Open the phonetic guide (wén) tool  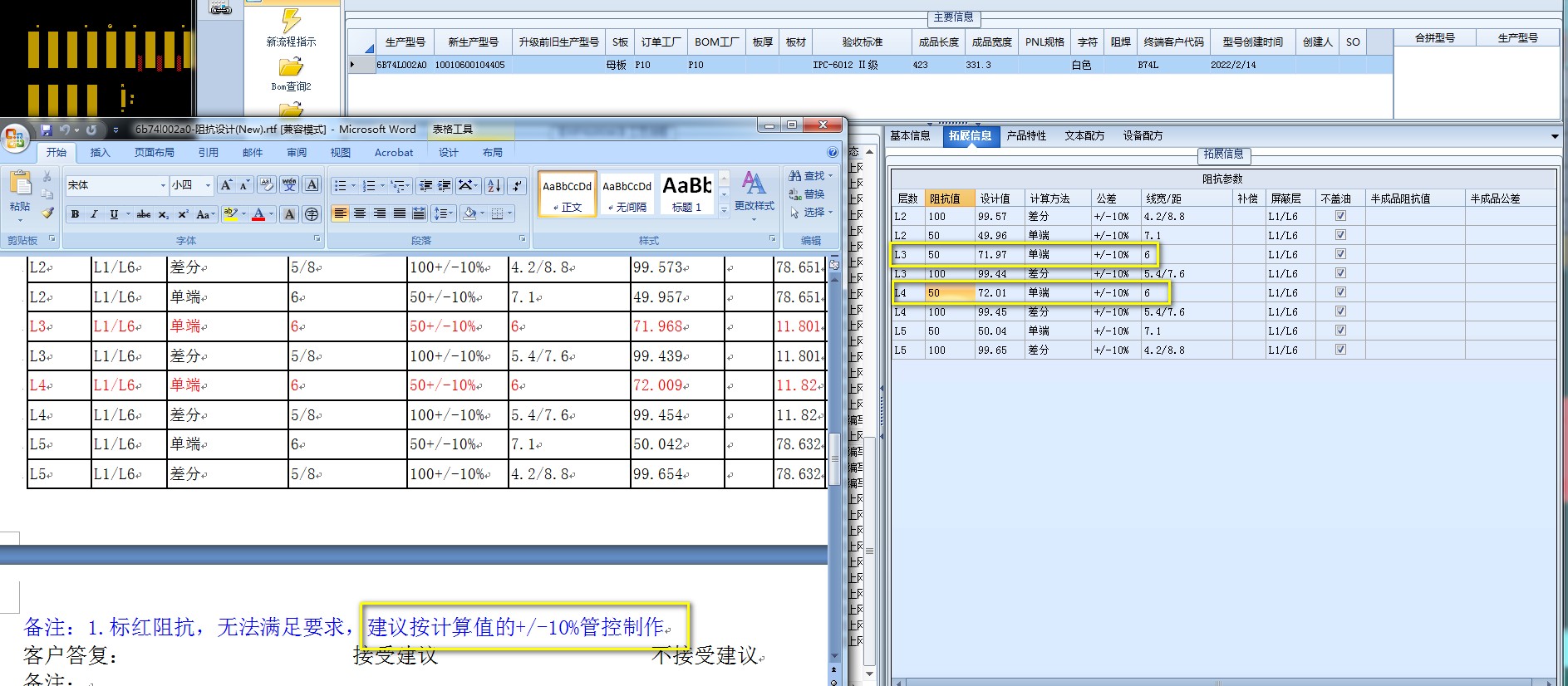[289, 185]
